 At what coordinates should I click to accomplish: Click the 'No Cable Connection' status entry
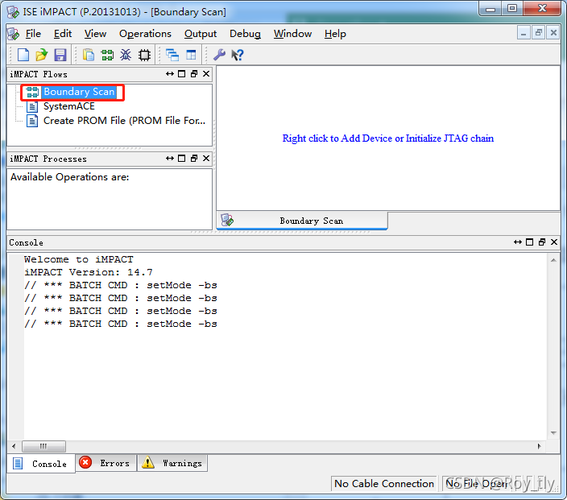coord(384,484)
